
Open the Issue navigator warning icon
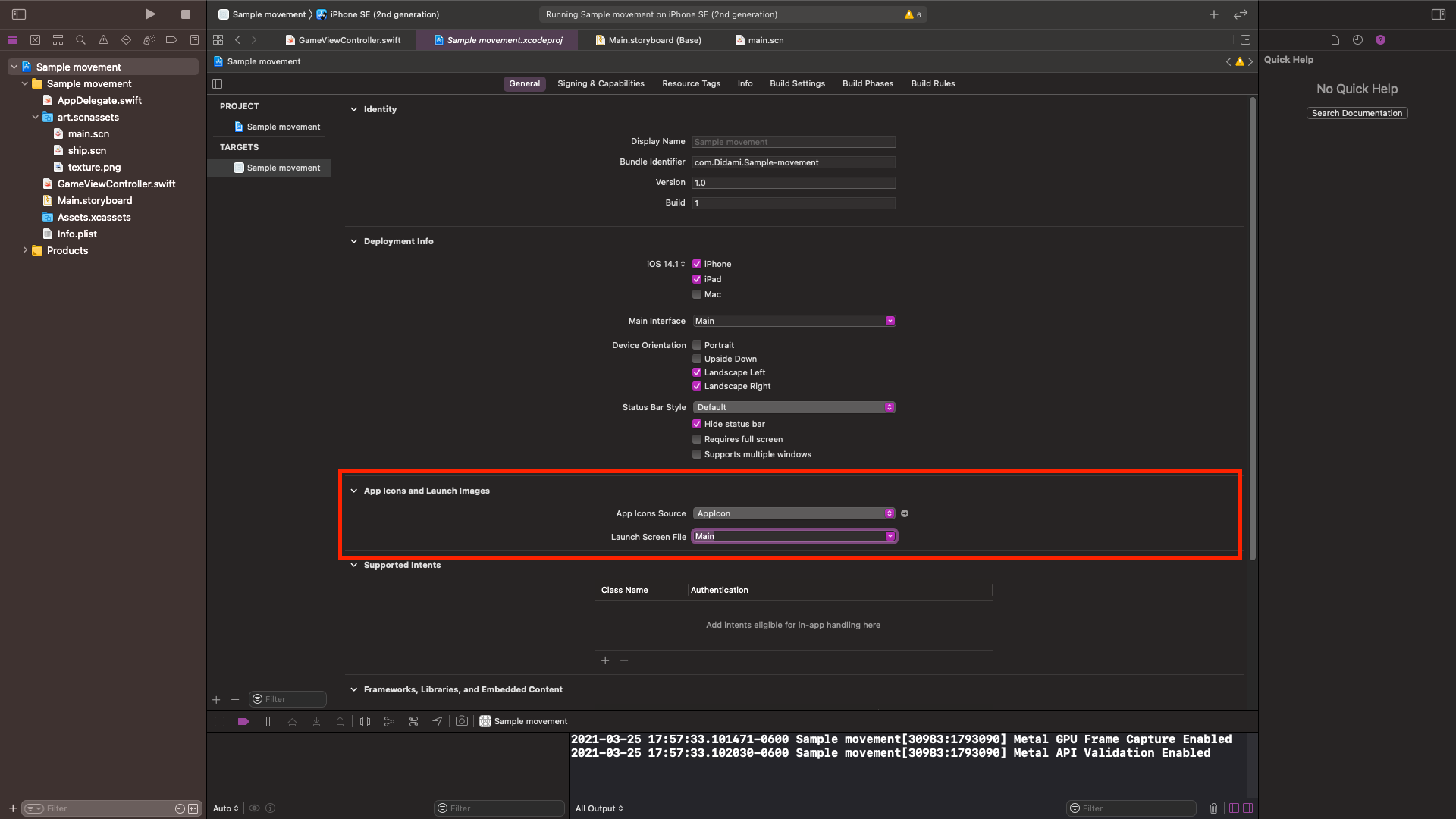point(103,40)
